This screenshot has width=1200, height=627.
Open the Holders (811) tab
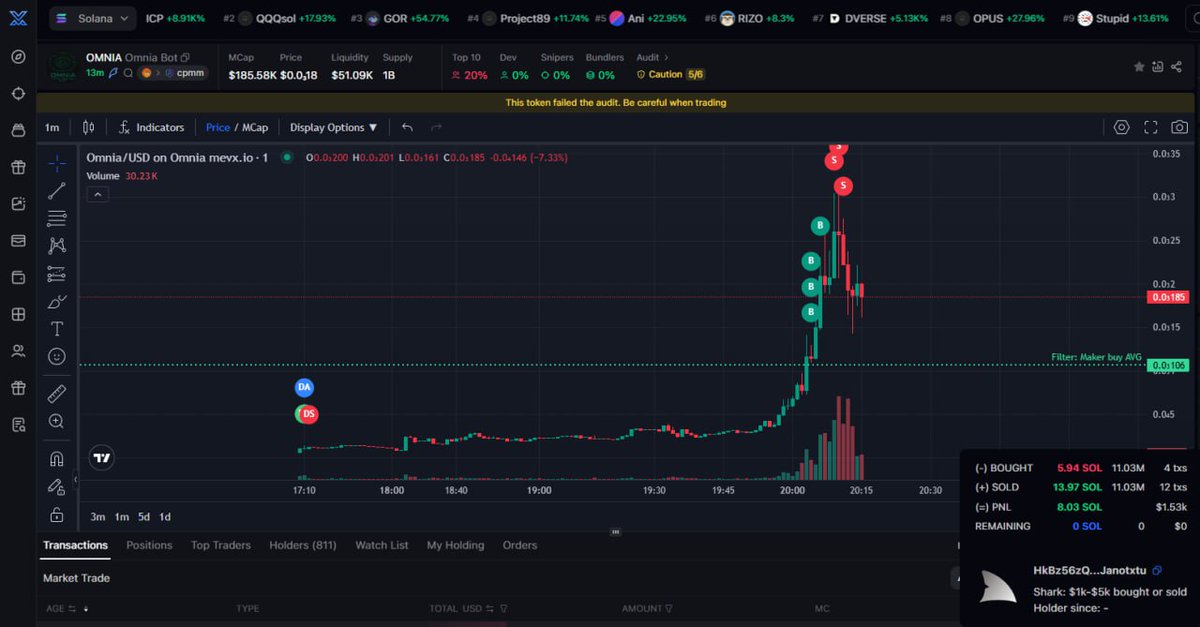pos(303,545)
